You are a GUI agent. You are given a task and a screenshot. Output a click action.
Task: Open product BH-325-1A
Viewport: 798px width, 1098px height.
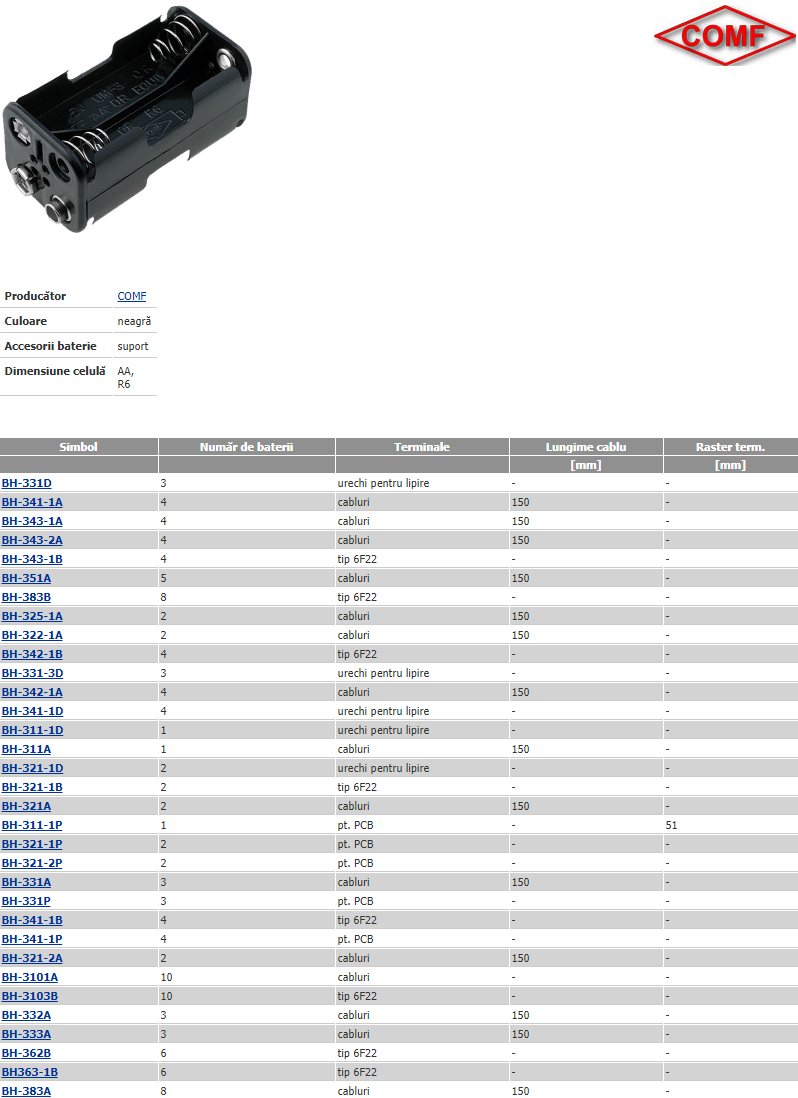32,616
